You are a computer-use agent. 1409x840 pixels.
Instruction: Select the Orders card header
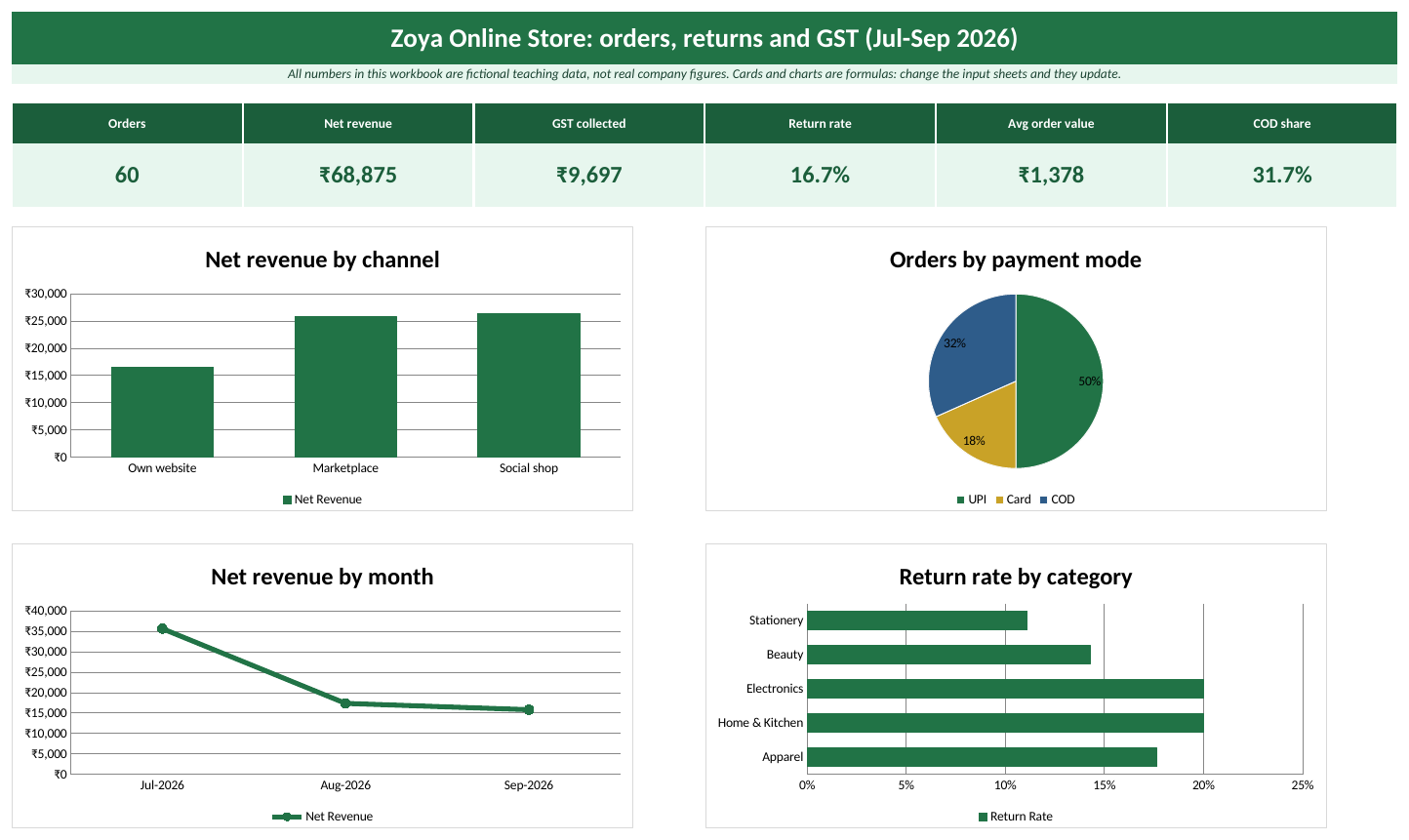tap(127, 124)
